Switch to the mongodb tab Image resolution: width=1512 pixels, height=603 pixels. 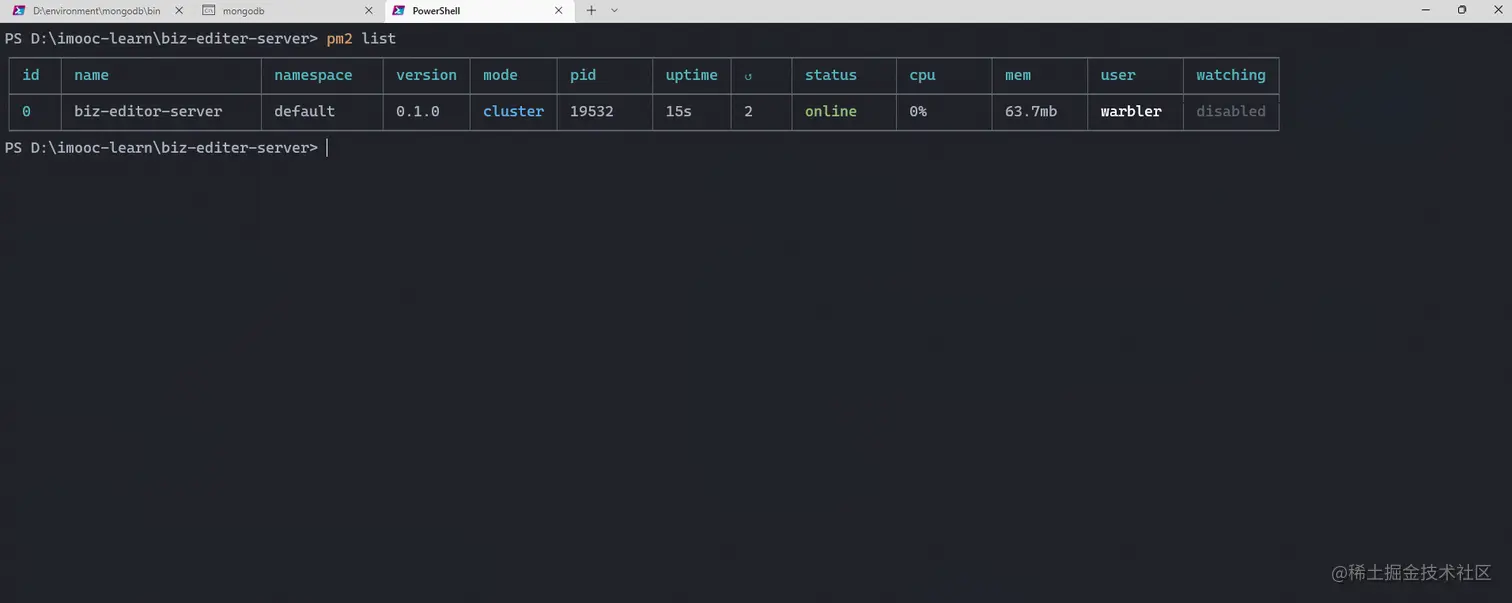click(x=288, y=10)
